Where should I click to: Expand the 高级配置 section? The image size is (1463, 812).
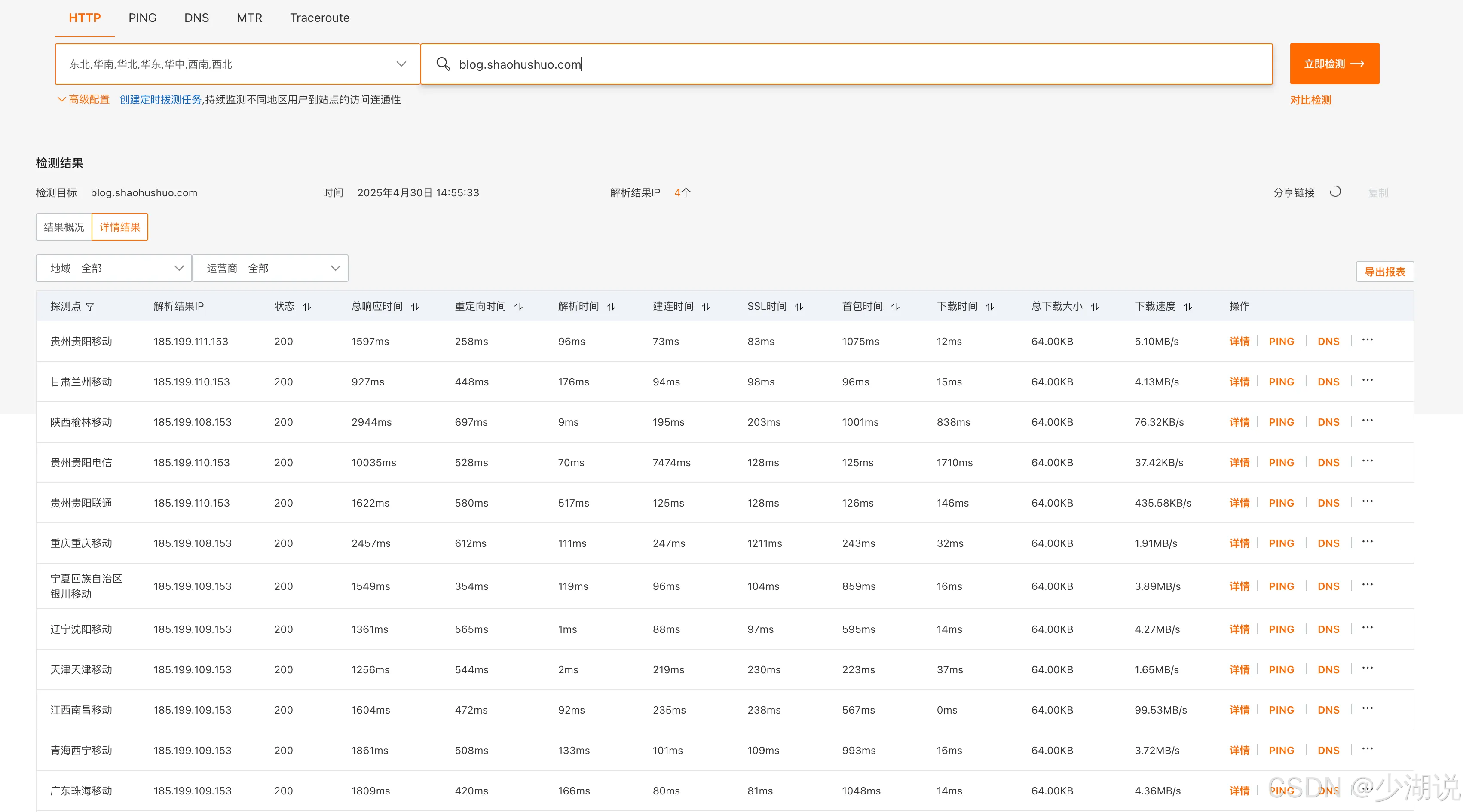83,99
